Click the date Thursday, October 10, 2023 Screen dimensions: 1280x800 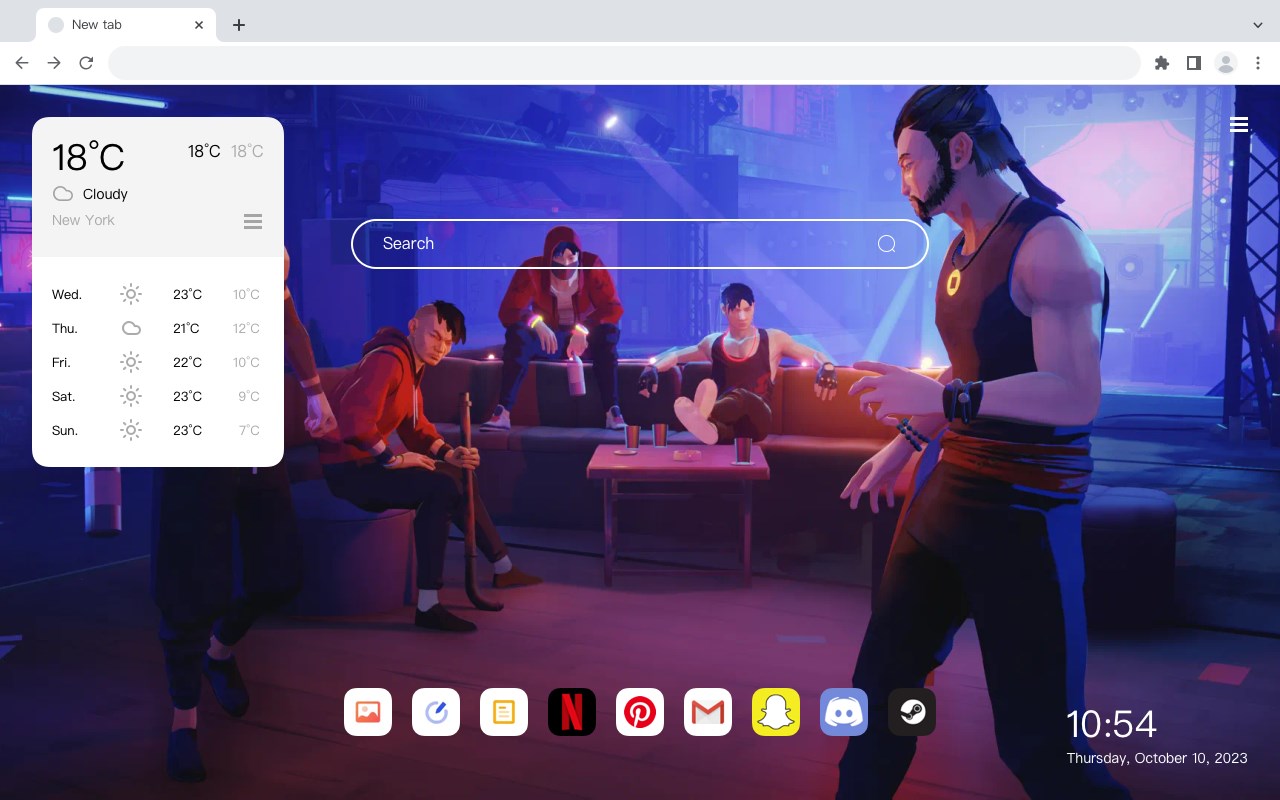coord(1157,758)
